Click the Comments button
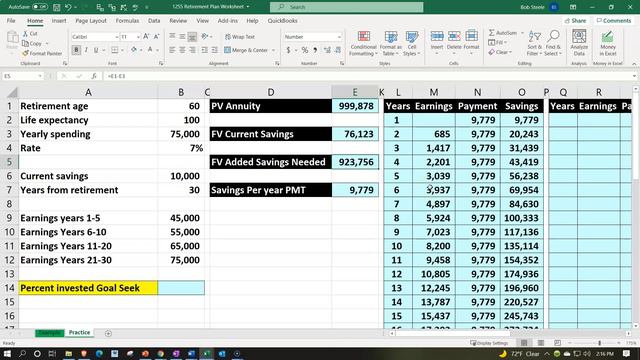The height and width of the screenshot is (360, 640). coord(613,20)
